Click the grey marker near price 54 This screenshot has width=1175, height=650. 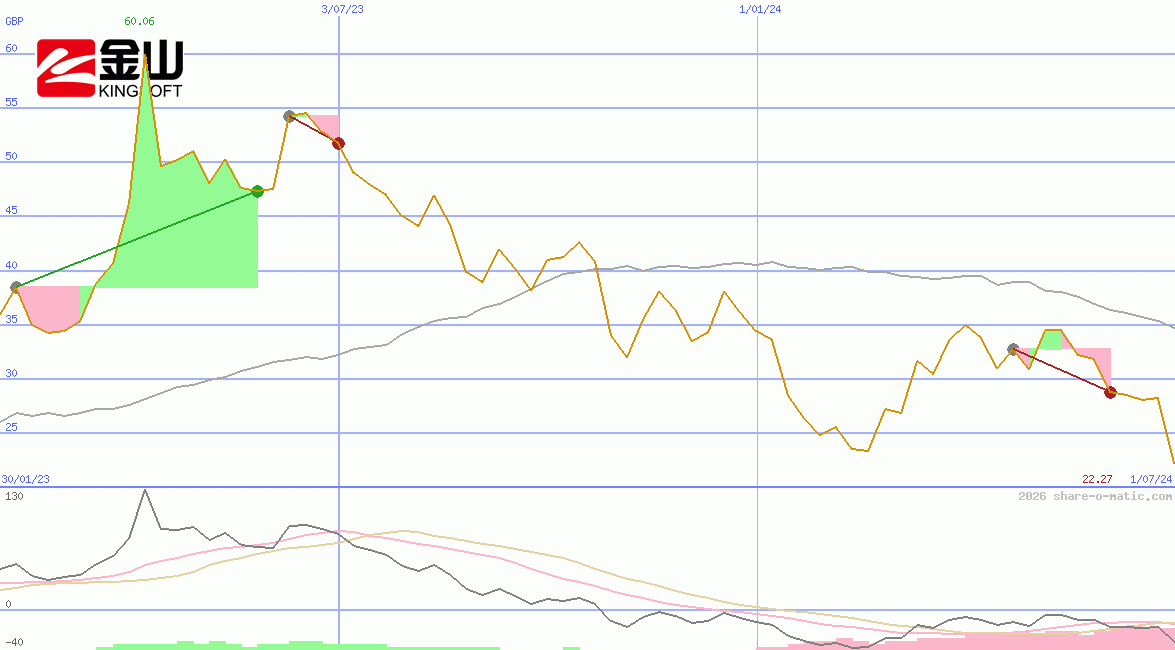coord(289,116)
